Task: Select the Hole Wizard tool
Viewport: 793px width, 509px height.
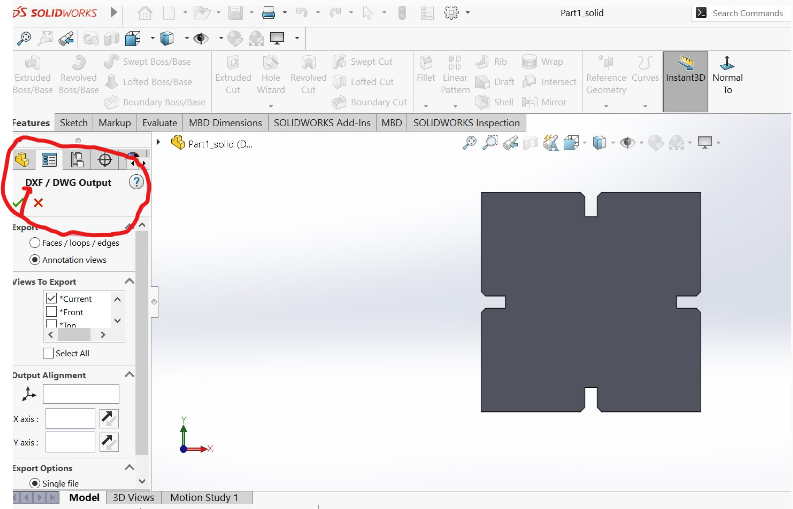Action: coord(271,76)
